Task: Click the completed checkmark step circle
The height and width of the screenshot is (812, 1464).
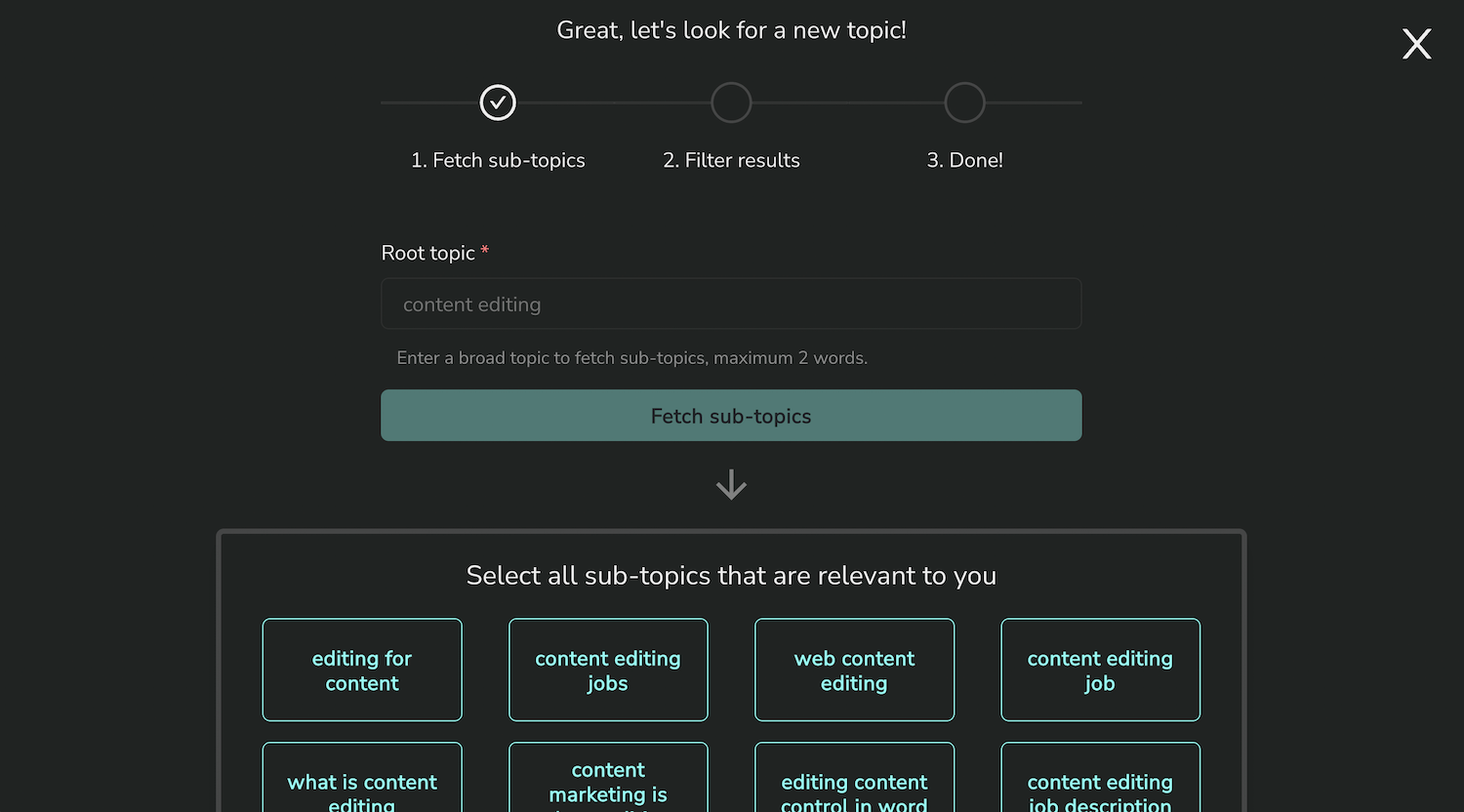Action: click(x=498, y=102)
